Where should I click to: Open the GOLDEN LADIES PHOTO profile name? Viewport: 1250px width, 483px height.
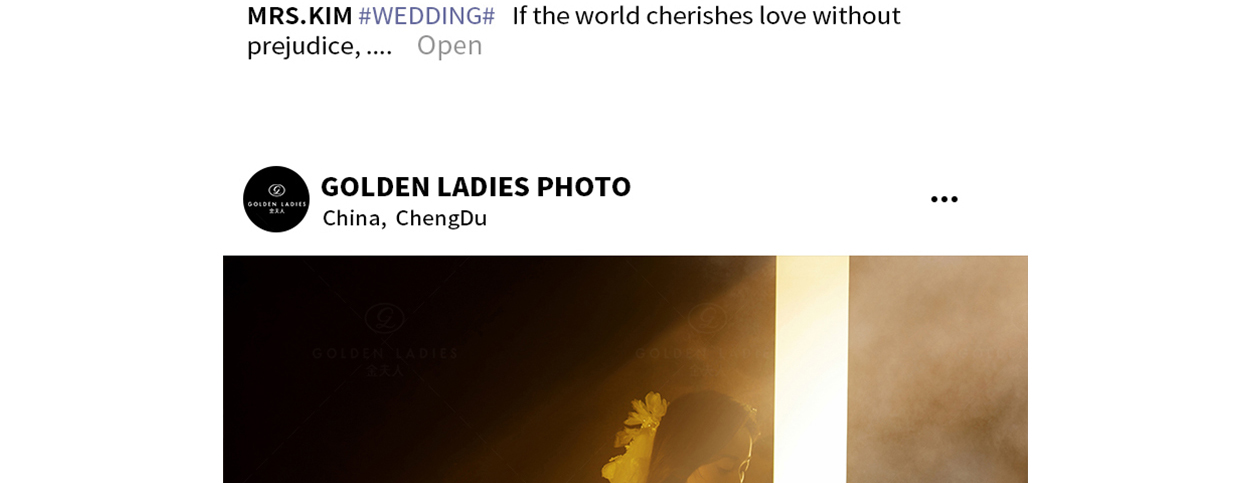tap(476, 186)
